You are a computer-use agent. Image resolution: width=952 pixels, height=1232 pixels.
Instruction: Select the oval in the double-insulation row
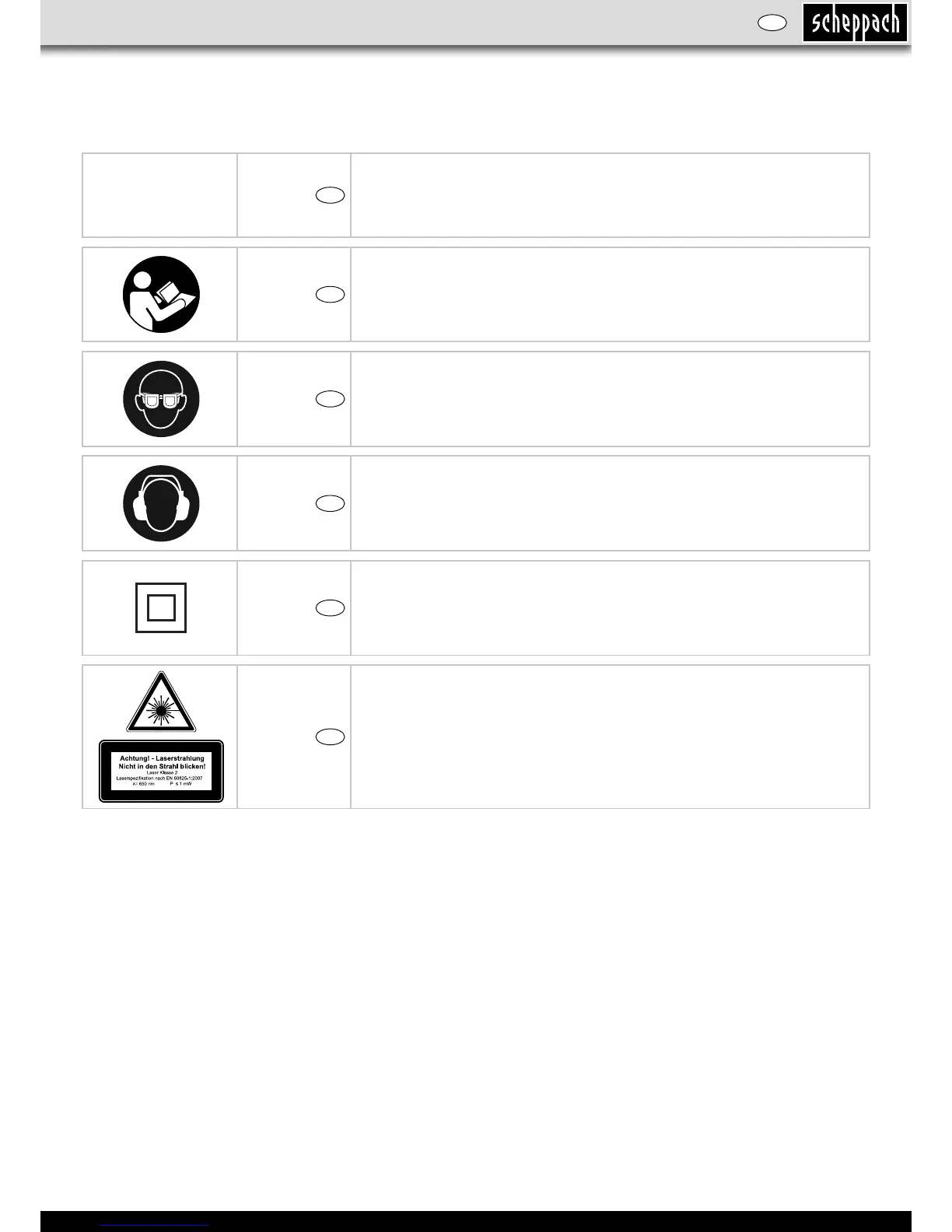(331, 607)
